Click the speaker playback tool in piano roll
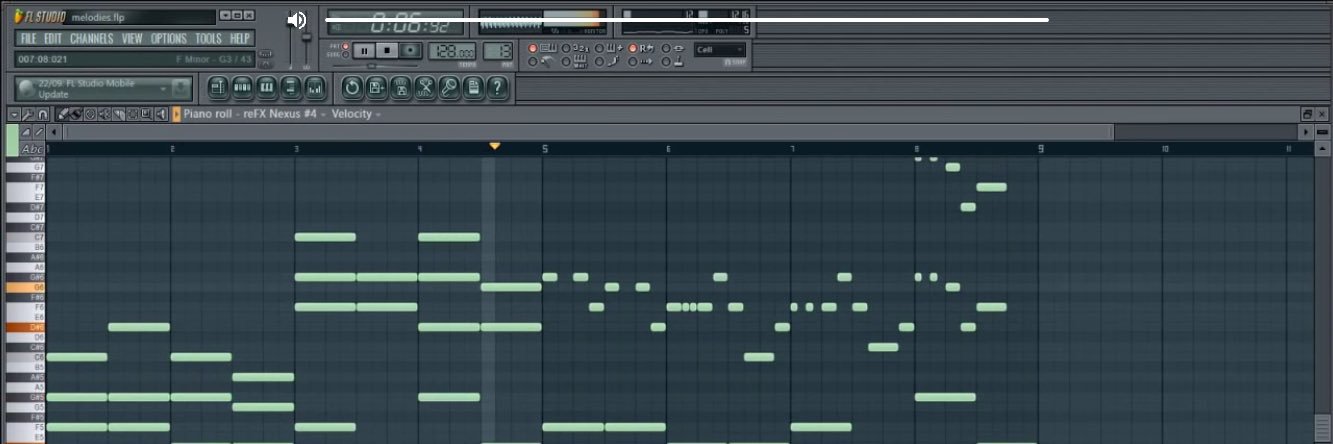 point(161,114)
